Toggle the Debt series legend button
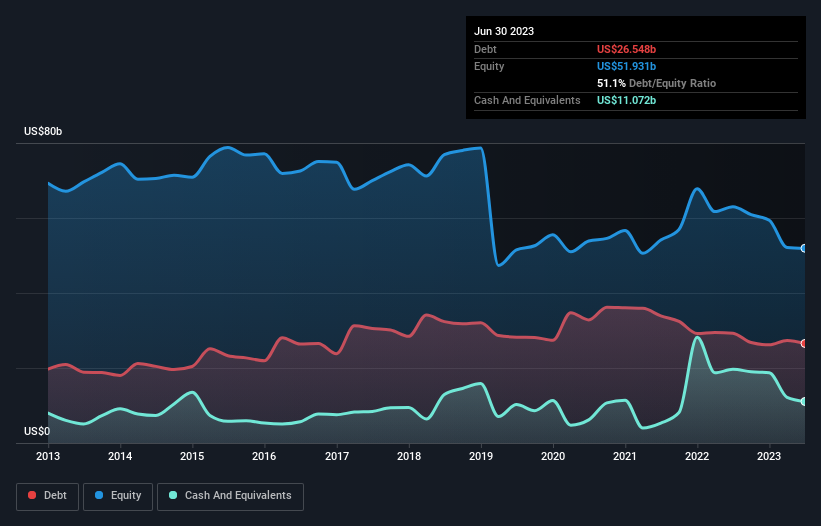 (x=47, y=496)
